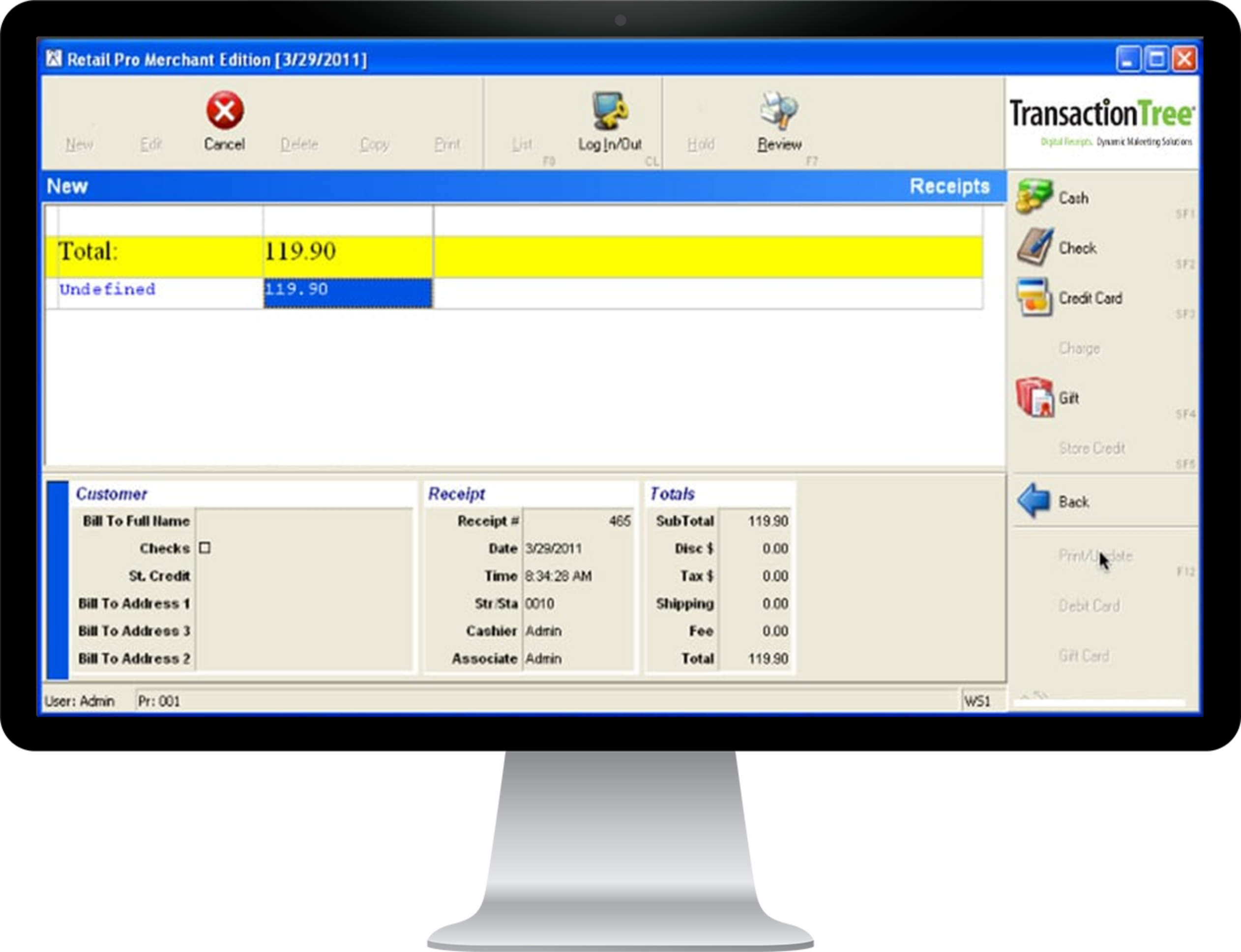Image resolution: width=1241 pixels, height=952 pixels.
Task: Click the Undefined tender label
Action: tap(107, 290)
